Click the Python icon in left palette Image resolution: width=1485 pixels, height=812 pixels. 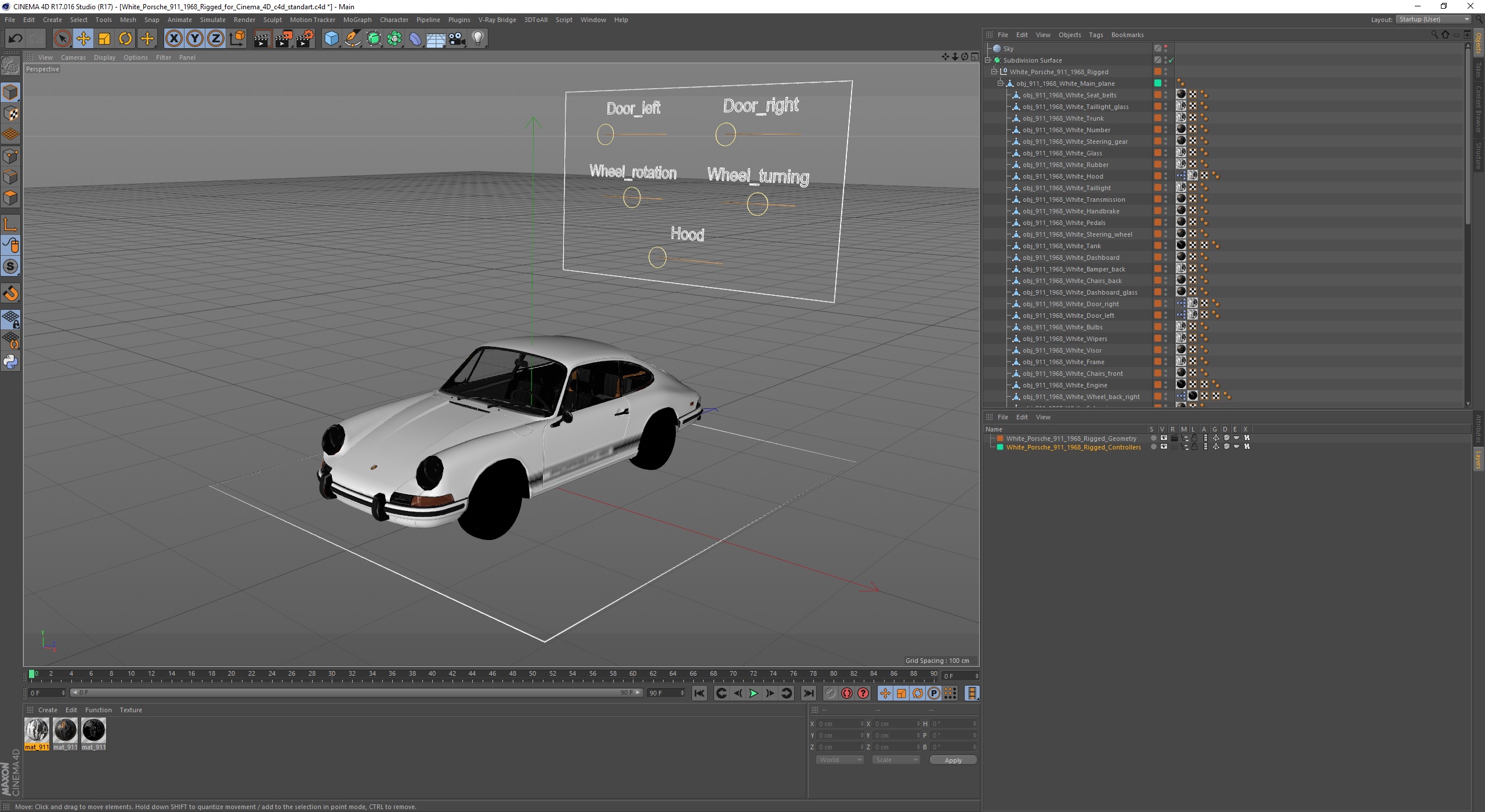point(11,362)
